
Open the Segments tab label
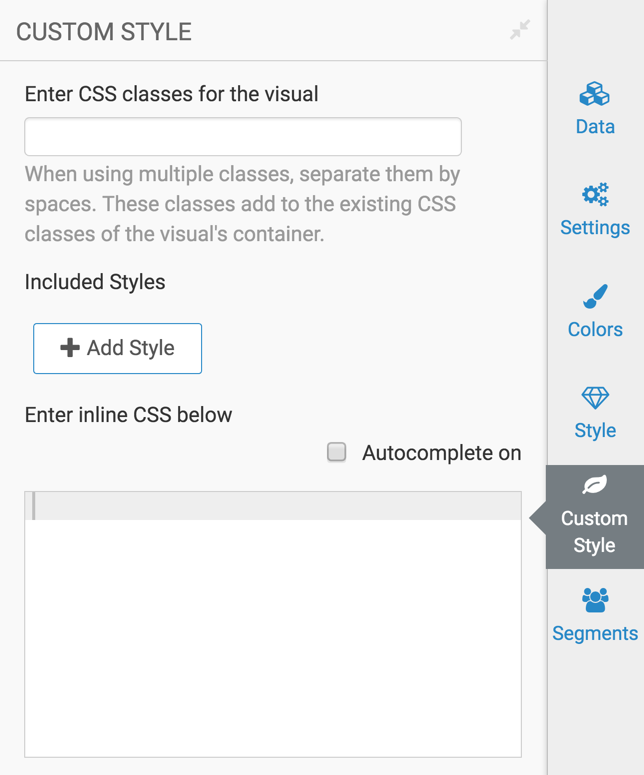click(x=595, y=633)
